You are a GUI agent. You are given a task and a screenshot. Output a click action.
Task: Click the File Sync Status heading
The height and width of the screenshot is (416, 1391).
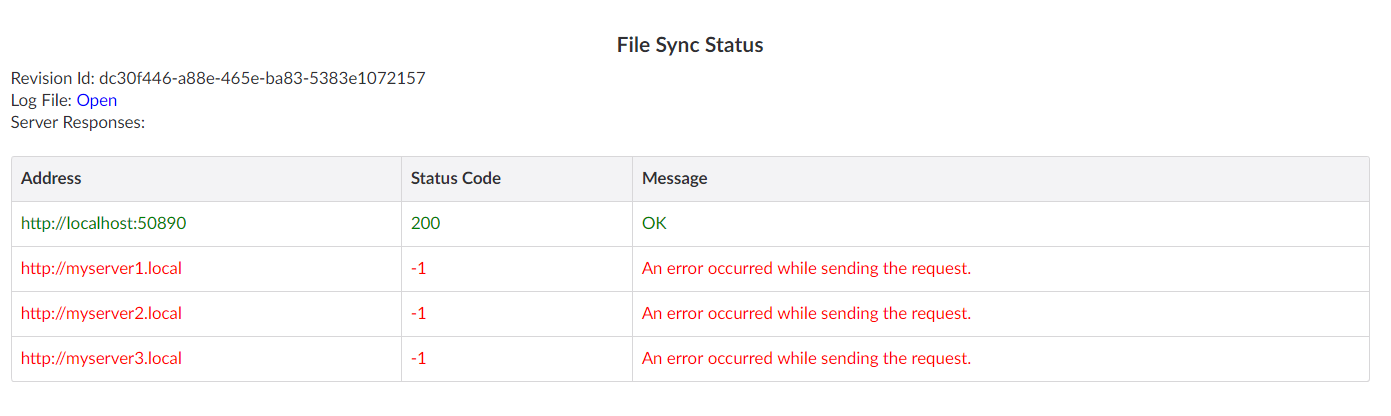pos(690,45)
